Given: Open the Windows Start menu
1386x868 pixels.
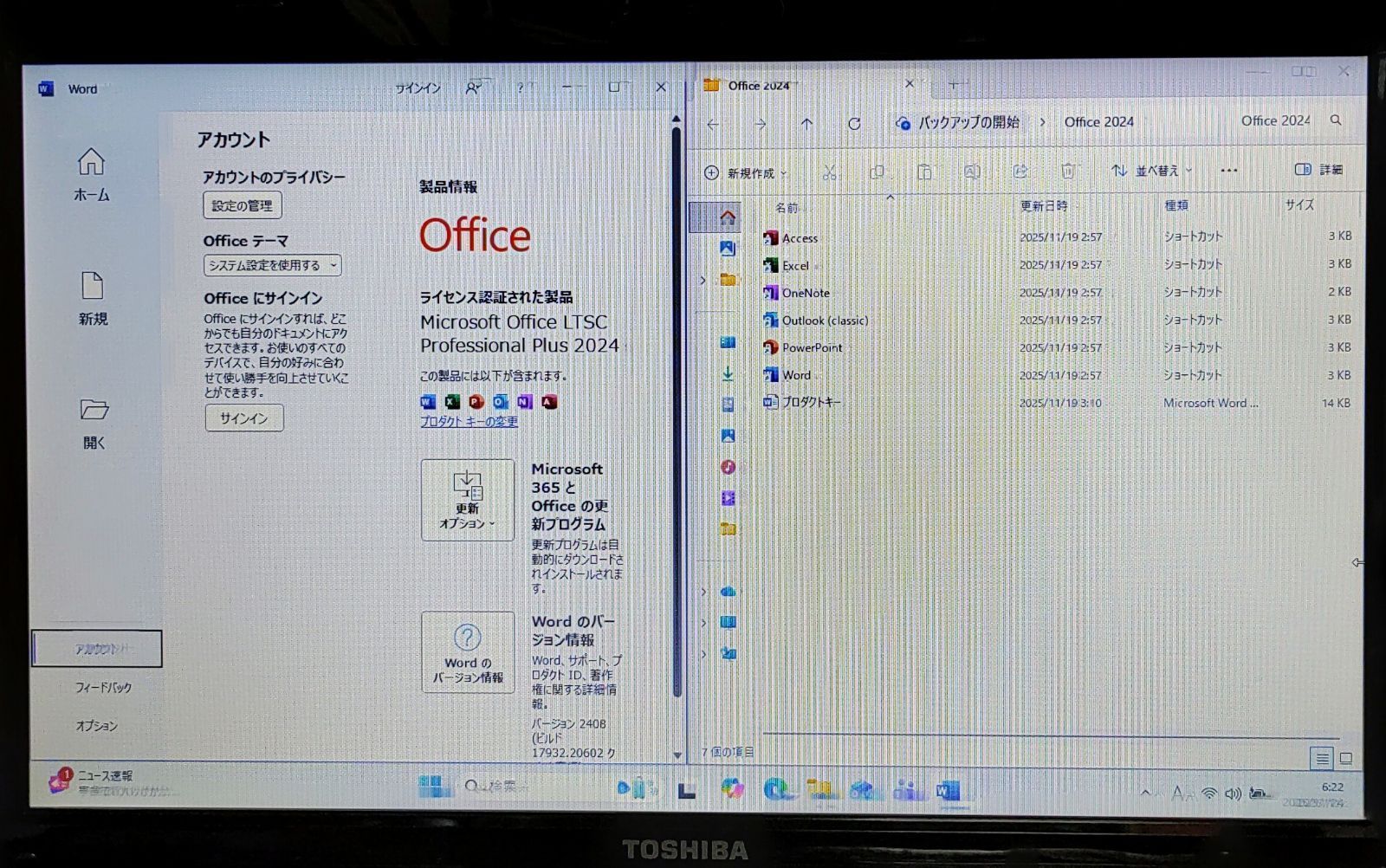Looking at the screenshot, I should click(x=434, y=787).
